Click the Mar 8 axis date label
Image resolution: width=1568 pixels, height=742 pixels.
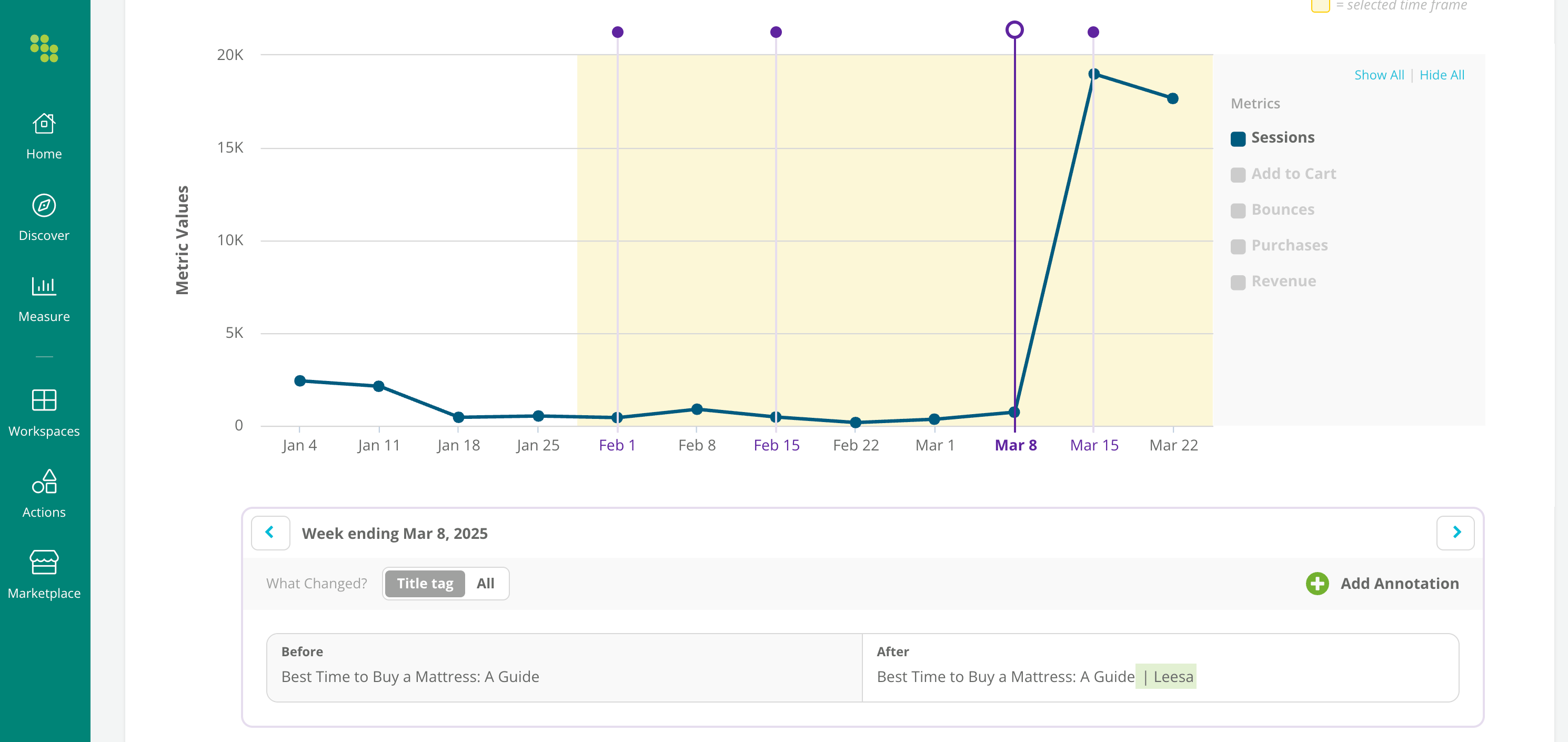1016,446
